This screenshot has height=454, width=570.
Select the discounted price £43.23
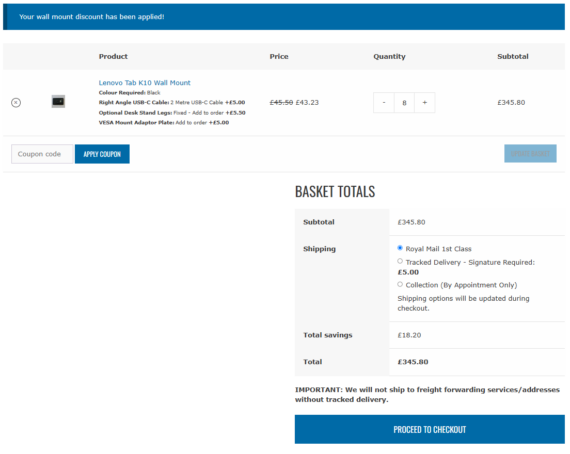pos(307,103)
